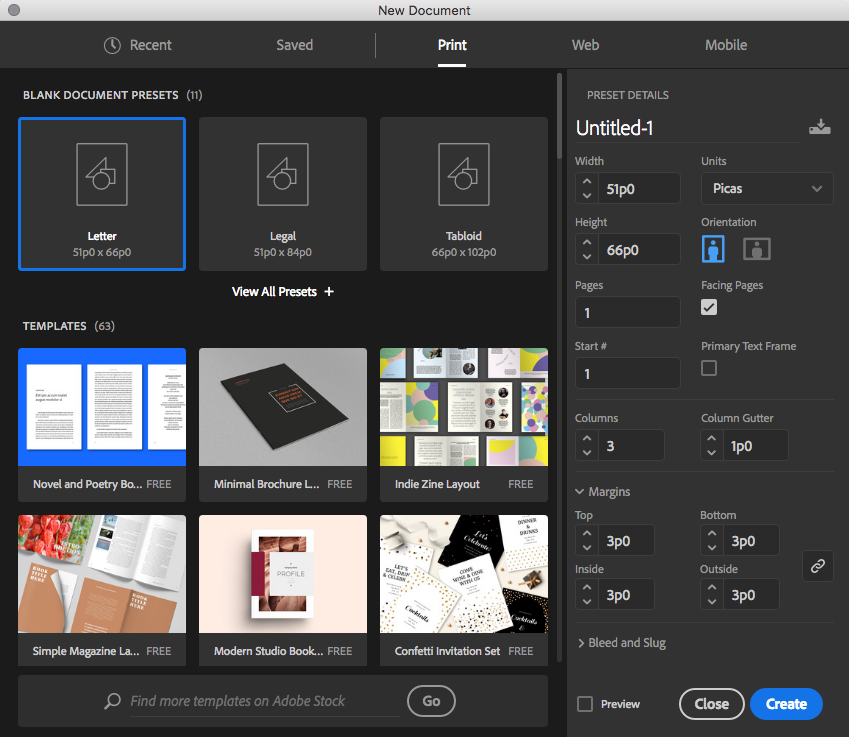
Task: Select portrait orientation icon
Action: point(713,249)
